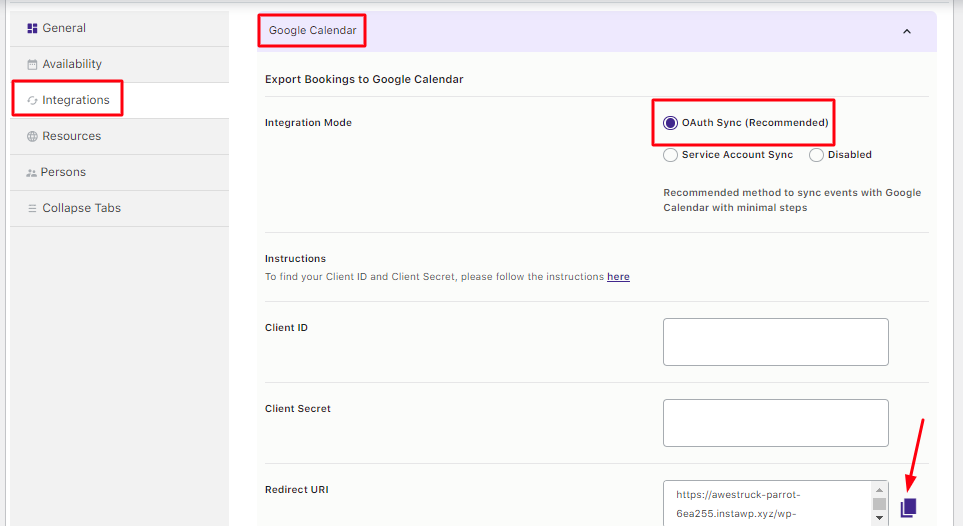Open the instructions 'here' link
The width and height of the screenshot is (963, 526).
[x=618, y=277]
